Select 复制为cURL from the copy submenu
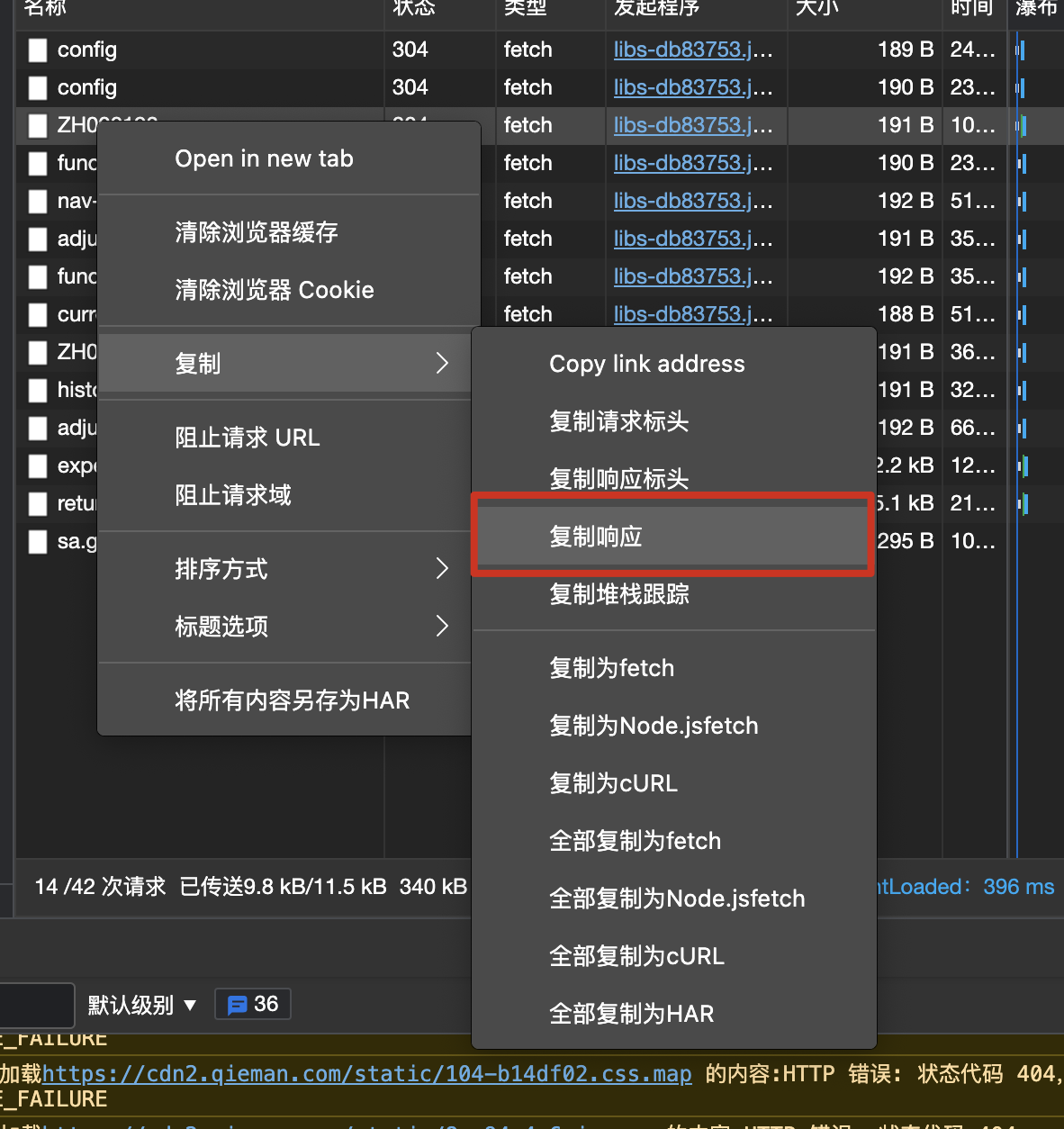Viewport: 1064px width, 1129px height. click(x=613, y=782)
